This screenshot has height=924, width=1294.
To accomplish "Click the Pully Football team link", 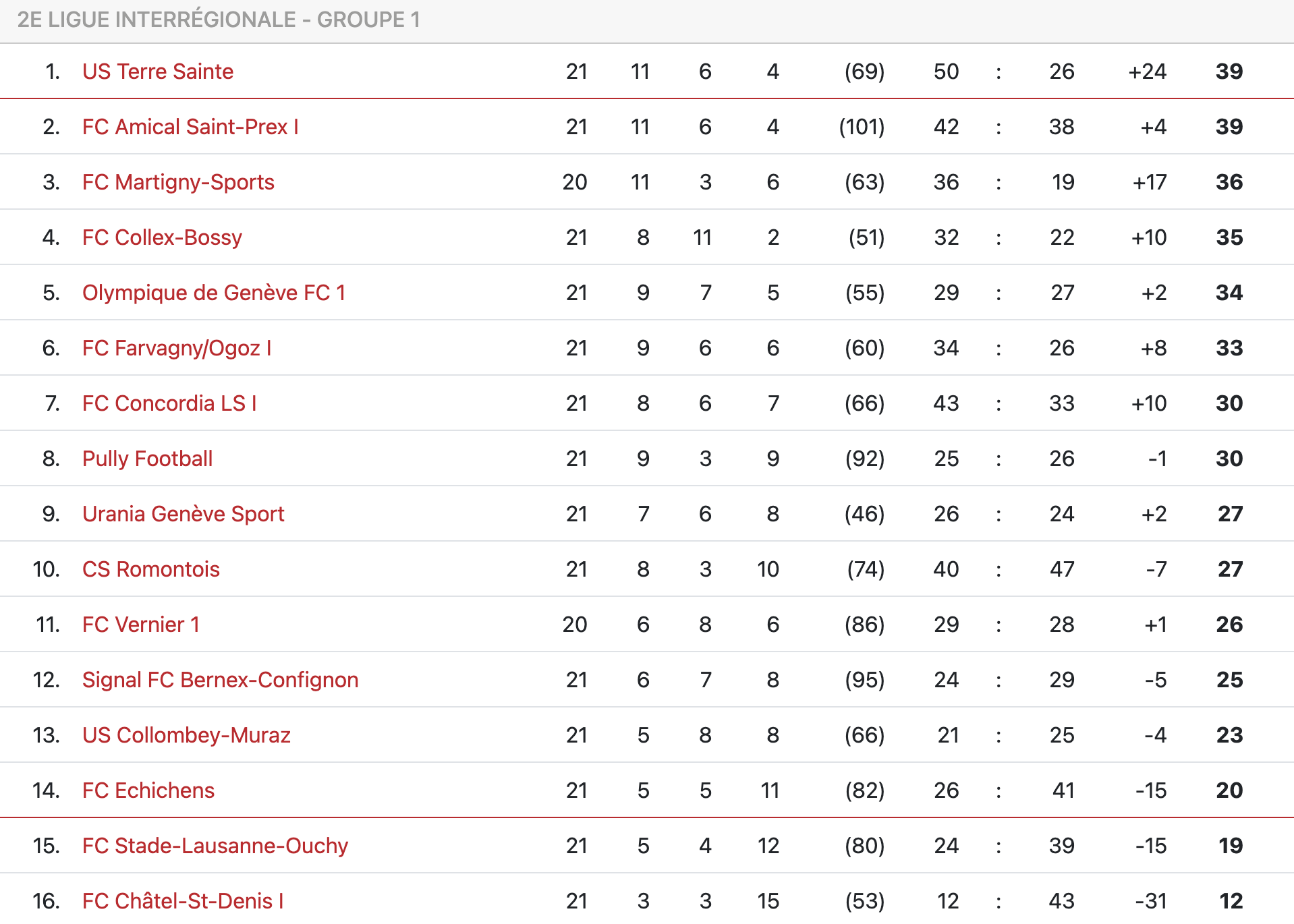I will point(147,459).
